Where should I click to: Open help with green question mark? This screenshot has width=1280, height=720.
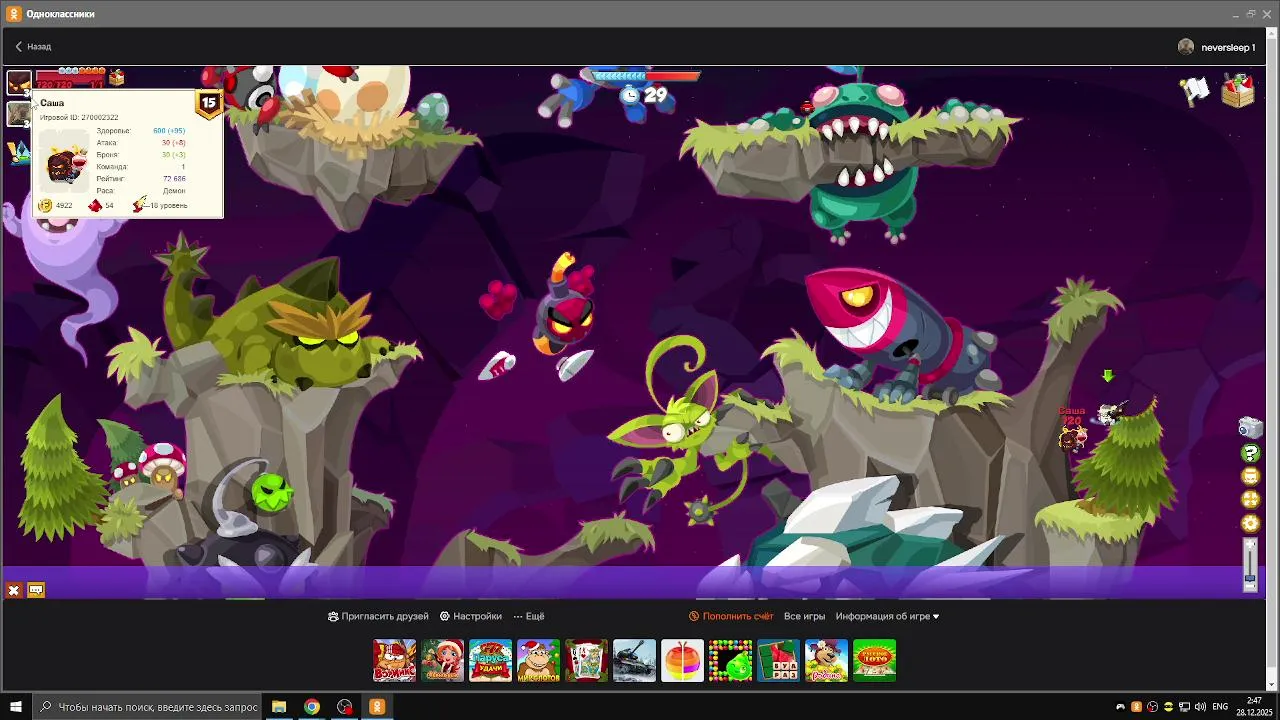pos(1250,453)
